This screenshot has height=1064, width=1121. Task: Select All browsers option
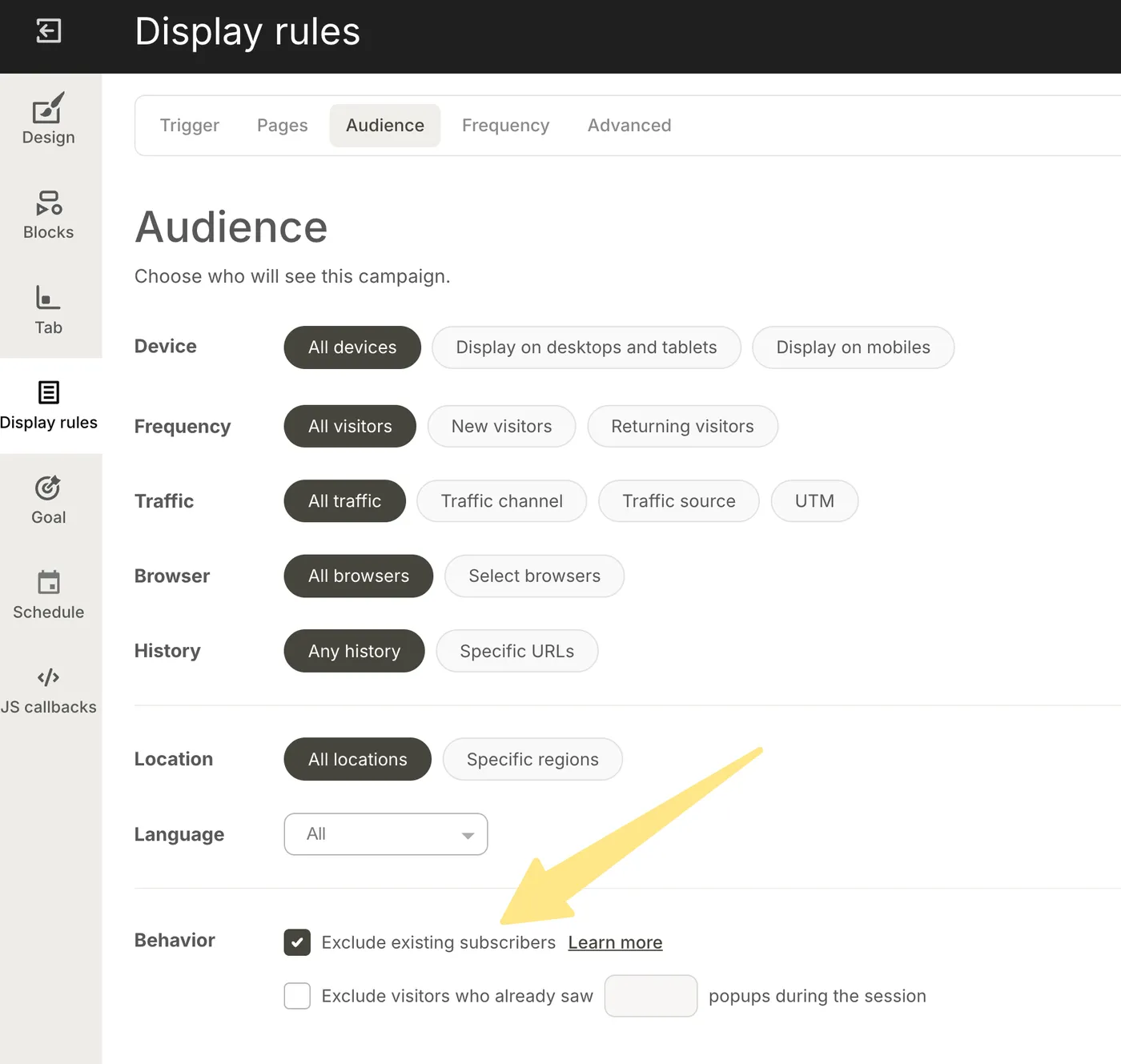click(x=359, y=576)
